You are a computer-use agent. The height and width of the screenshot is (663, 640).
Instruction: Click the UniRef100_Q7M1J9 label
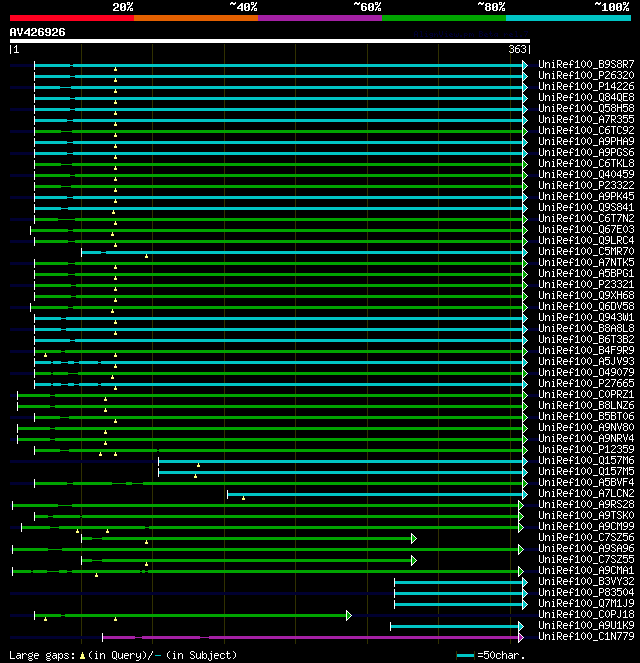tap(586, 603)
